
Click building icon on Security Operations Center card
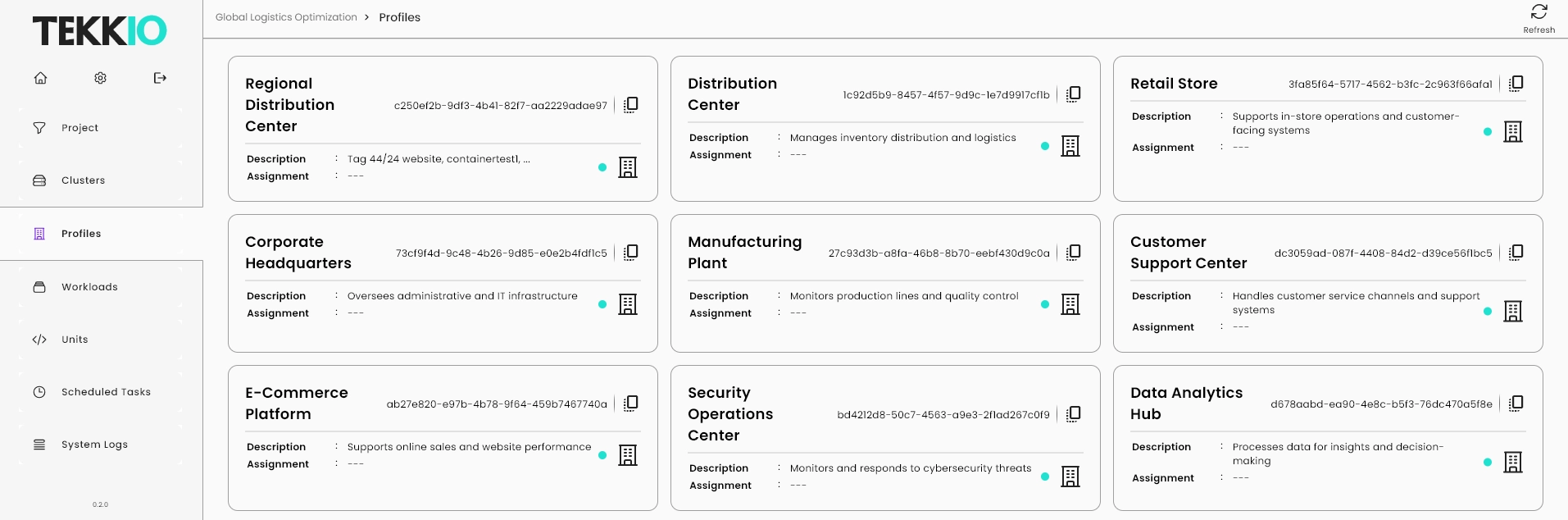coord(1070,477)
